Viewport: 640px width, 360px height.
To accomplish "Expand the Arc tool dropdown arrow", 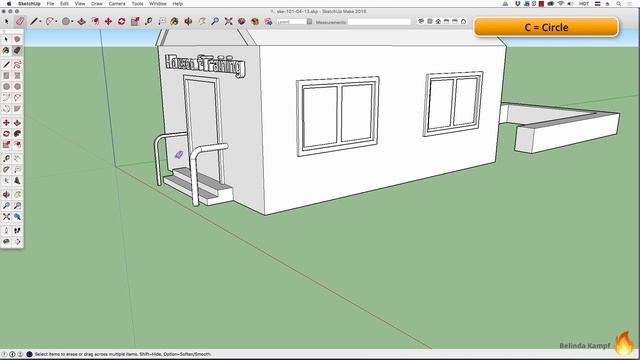I will click(x=56, y=22).
